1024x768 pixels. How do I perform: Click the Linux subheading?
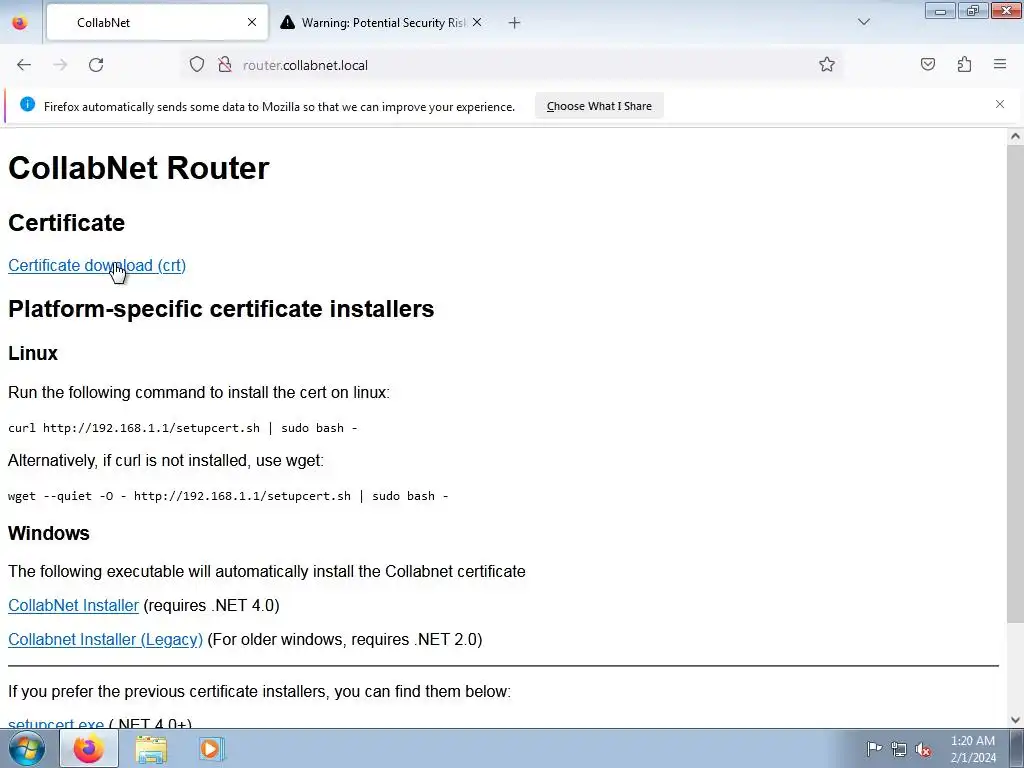[33, 353]
